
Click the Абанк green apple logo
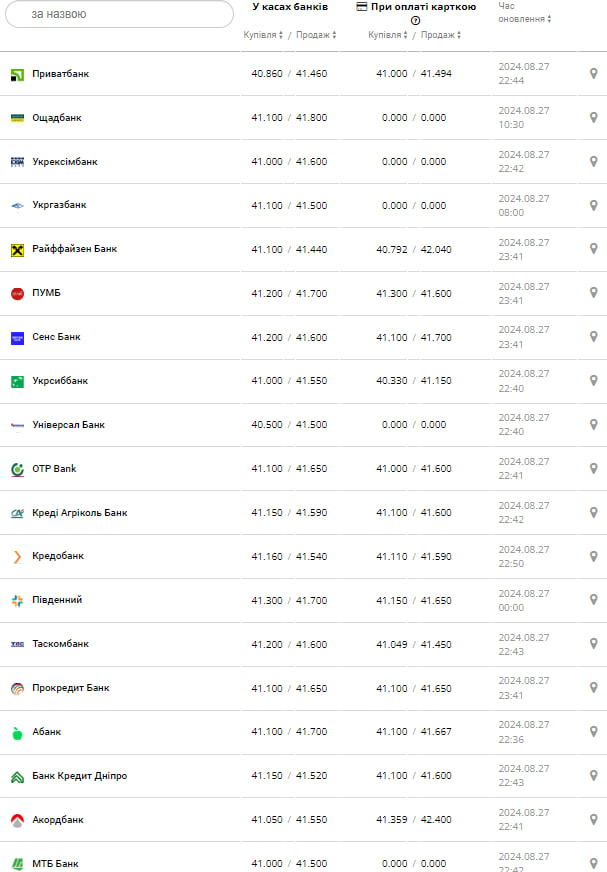tap(17, 732)
